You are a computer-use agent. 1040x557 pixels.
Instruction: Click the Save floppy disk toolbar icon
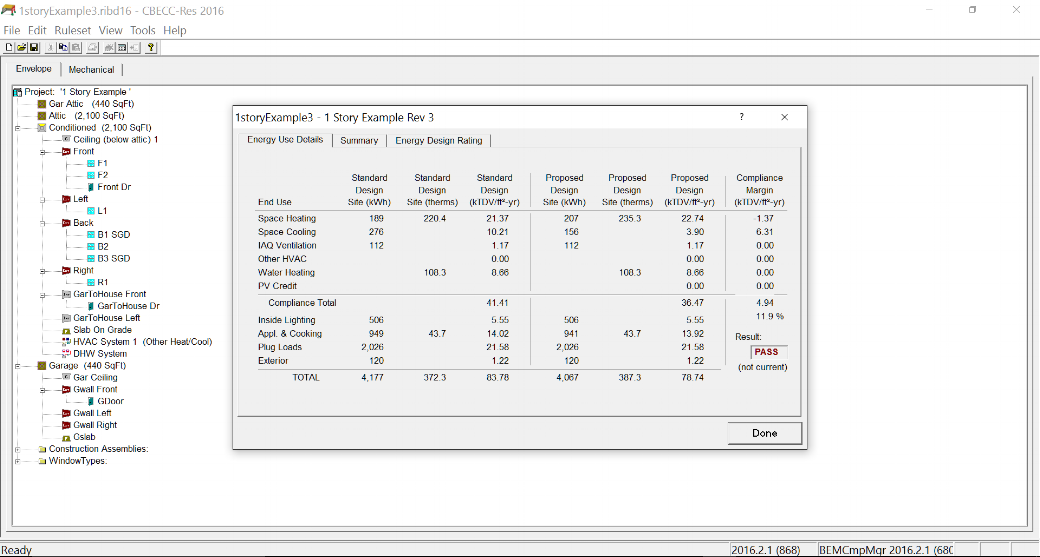pos(34,47)
